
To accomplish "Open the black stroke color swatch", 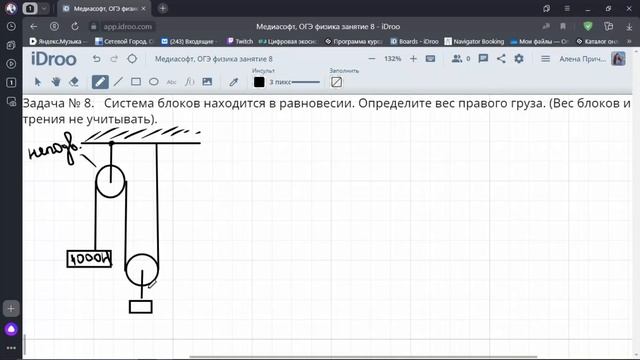I will click(x=259, y=82).
